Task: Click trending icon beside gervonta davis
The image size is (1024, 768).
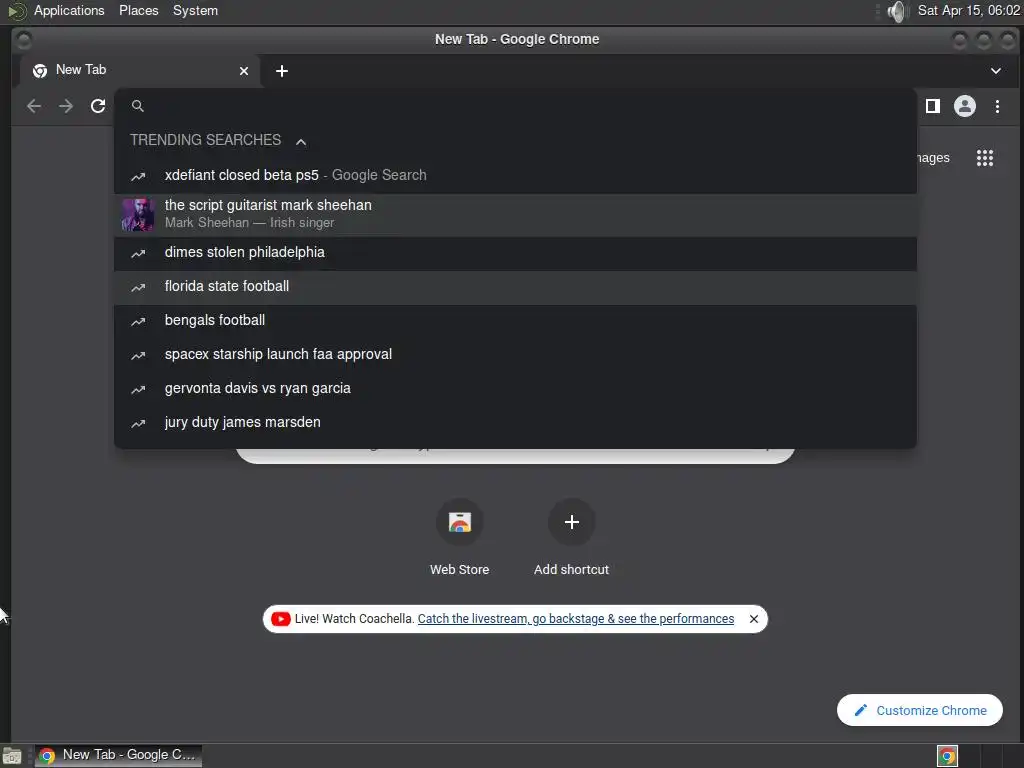Action: point(138,389)
